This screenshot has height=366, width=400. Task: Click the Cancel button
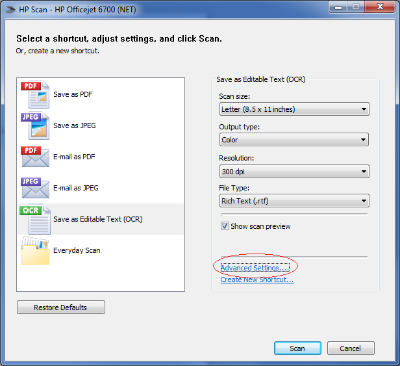coord(351,348)
